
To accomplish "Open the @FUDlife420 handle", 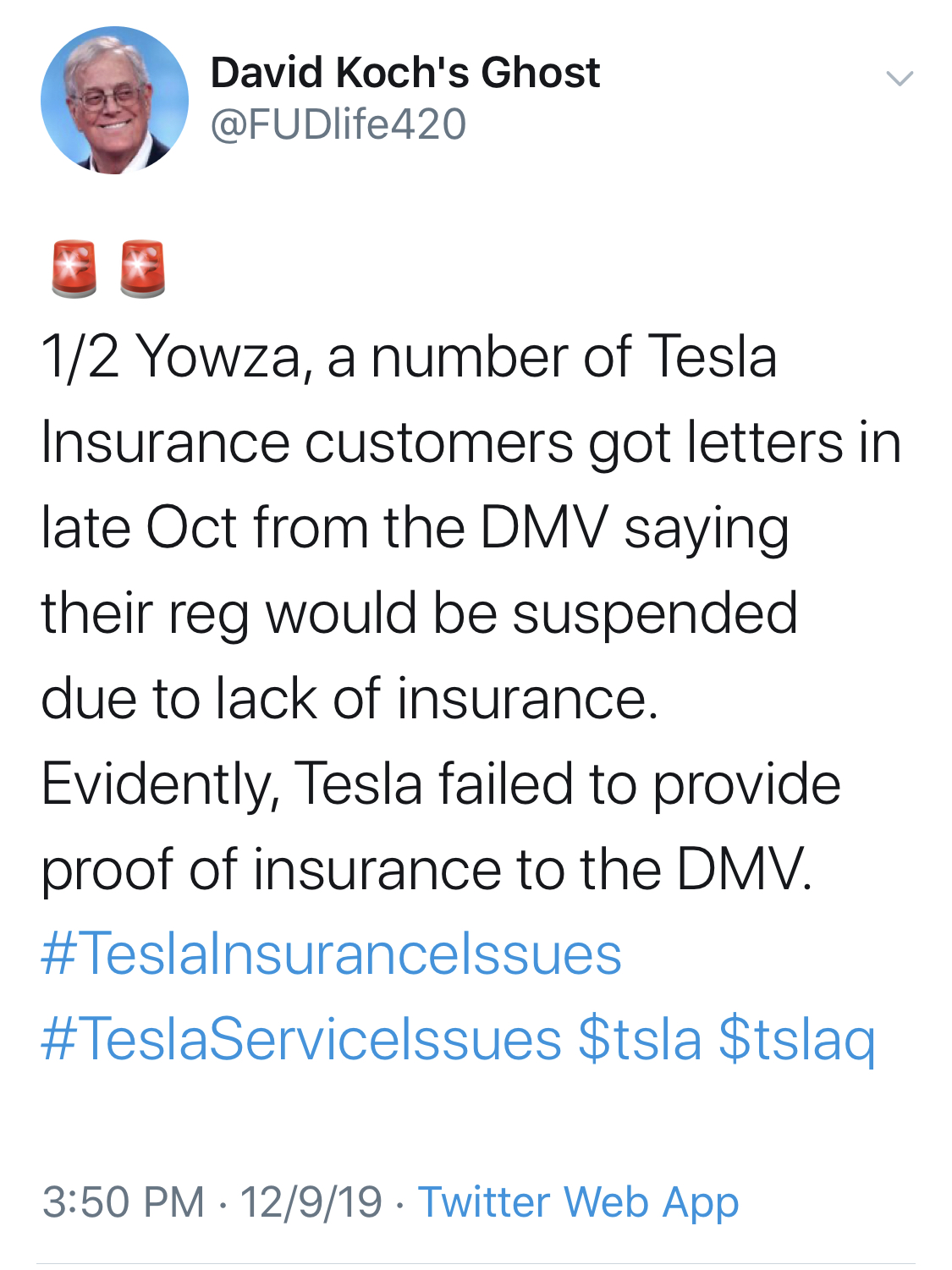I will (x=338, y=124).
